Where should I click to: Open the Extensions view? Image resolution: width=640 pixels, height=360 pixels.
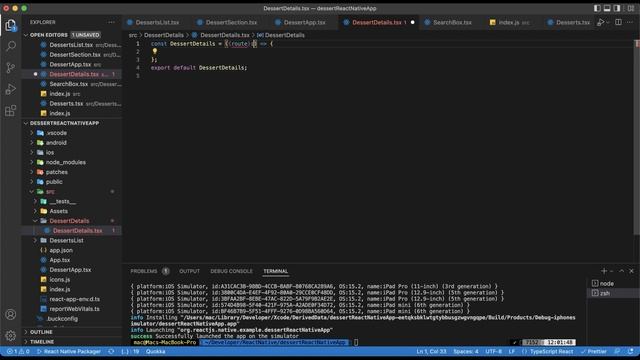pos(11,110)
